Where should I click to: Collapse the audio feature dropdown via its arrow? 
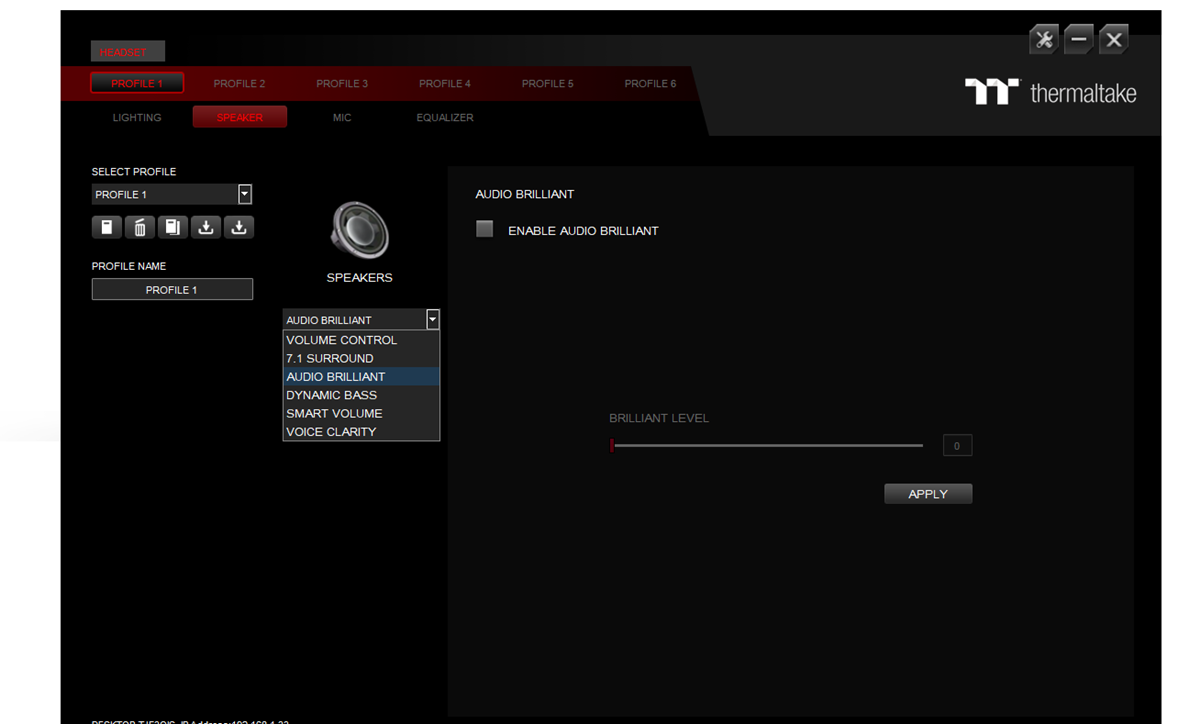coord(433,320)
